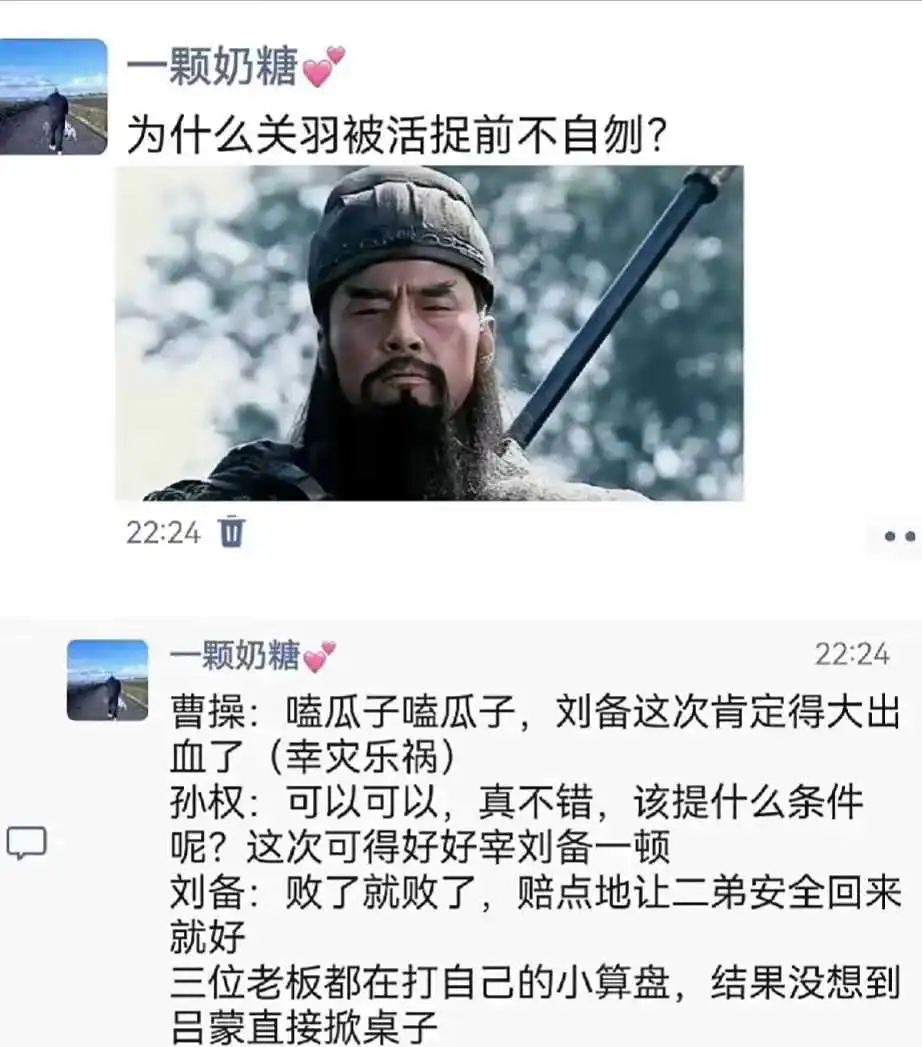Image resolution: width=922 pixels, height=1047 pixels.
Task: Open the poster's avatar at top
Action: 53,97
